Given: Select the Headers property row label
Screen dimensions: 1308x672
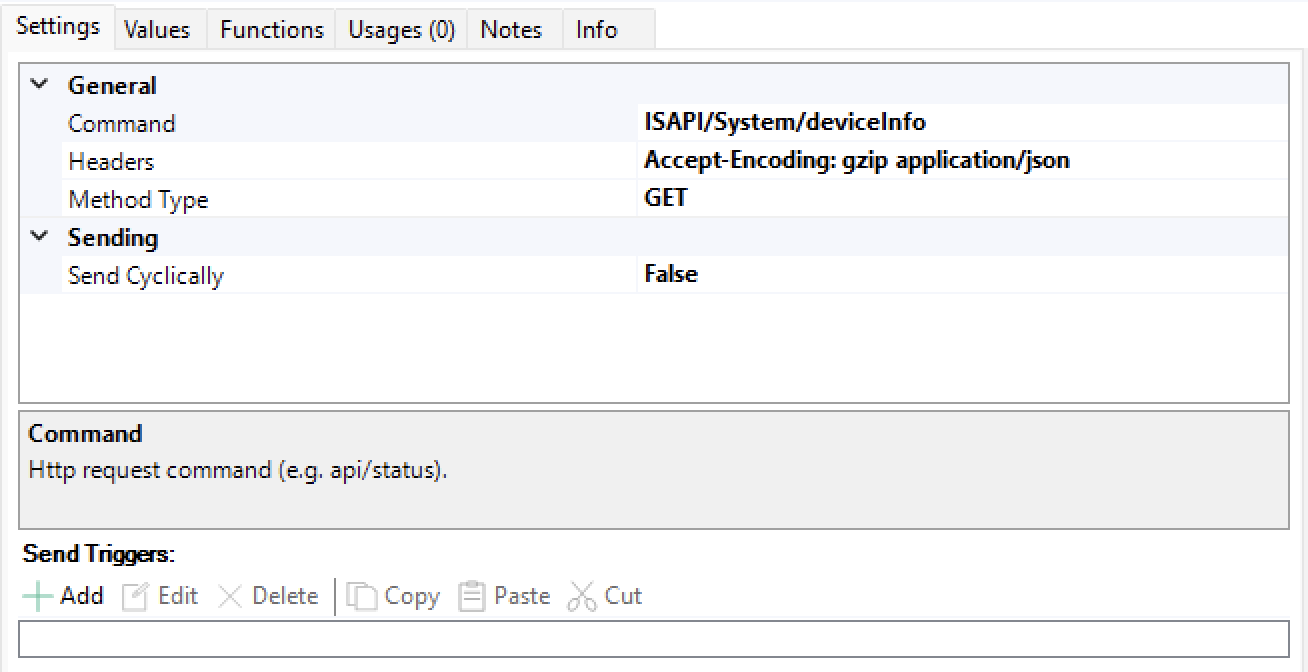Looking at the screenshot, I should pos(111,161).
